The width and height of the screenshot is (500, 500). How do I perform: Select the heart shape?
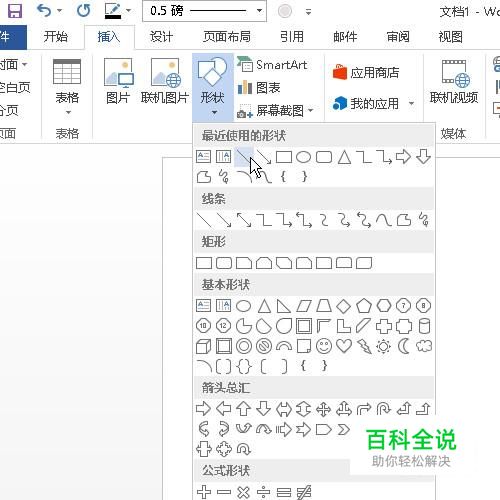344,346
